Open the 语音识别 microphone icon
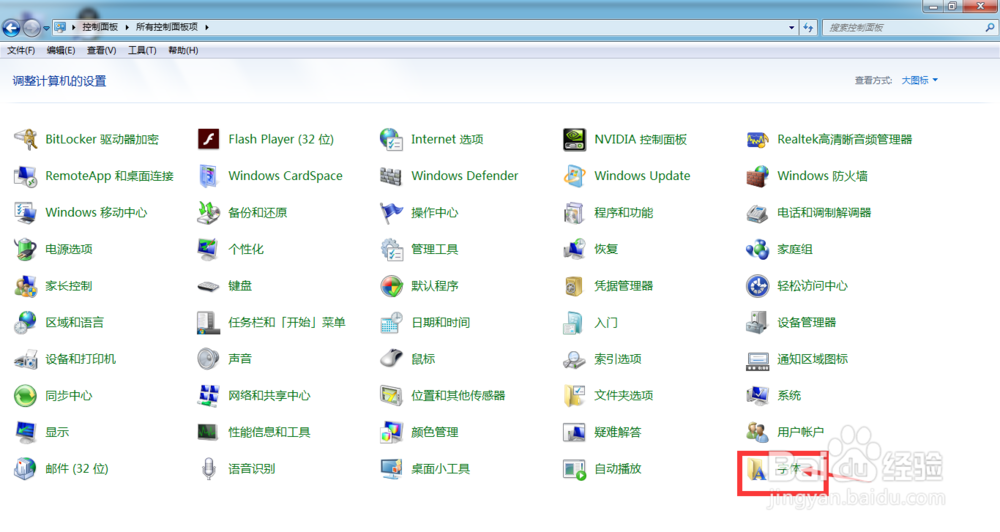The image size is (1000, 532). coord(209,469)
